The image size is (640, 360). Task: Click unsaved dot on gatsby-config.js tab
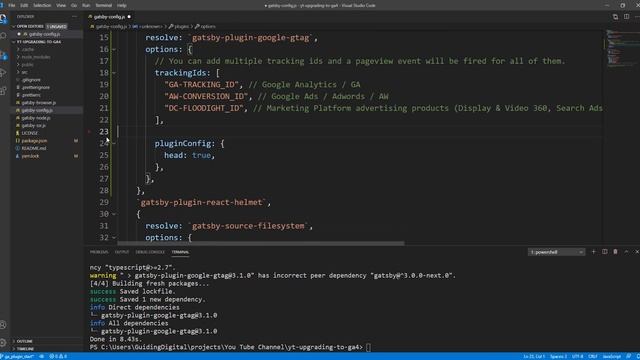pyautogui.click(x=129, y=17)
